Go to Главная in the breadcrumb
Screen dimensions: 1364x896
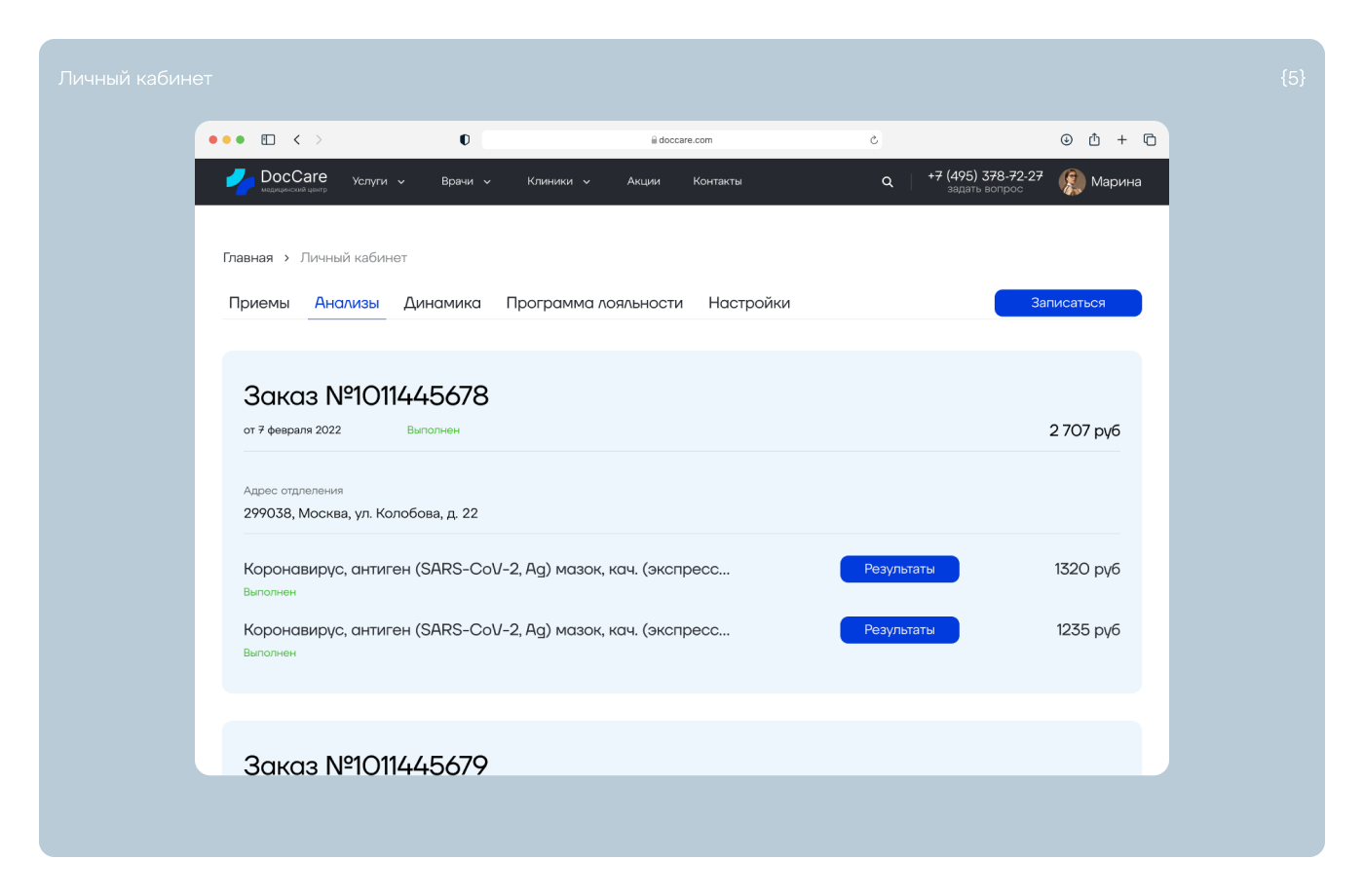247,258
